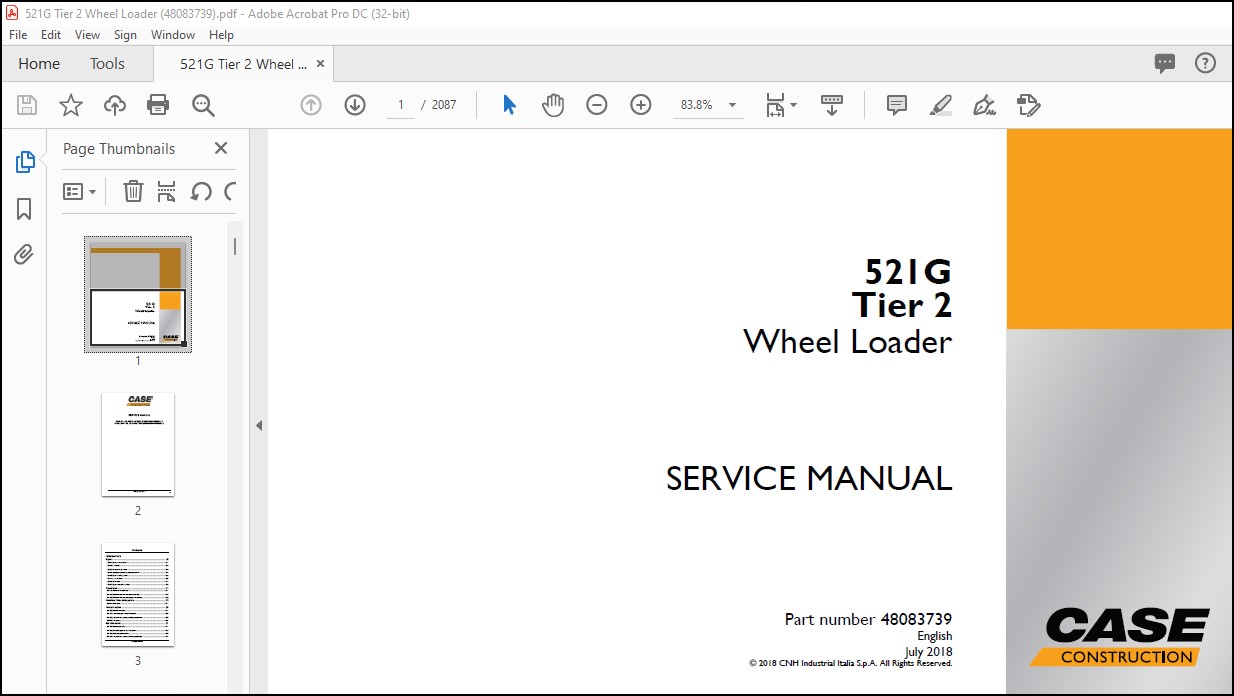1234x696 pixels.
Task: Delete selected page with trash icon
Action: 133,191
